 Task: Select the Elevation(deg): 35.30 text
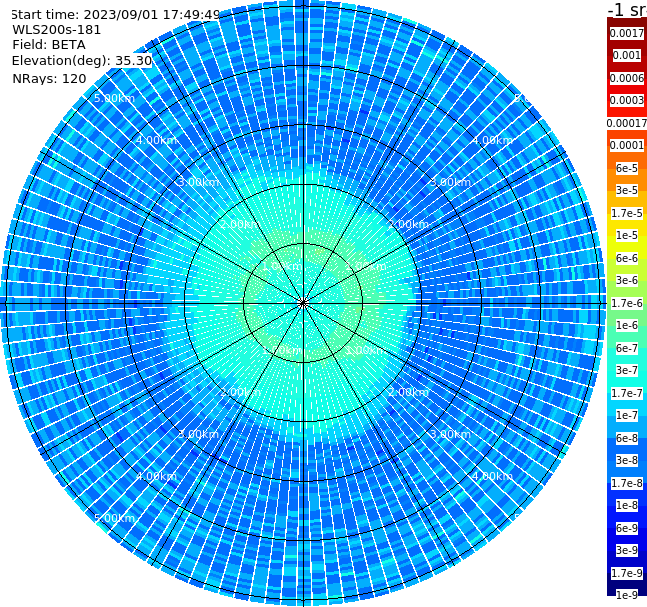pos(82,61)
